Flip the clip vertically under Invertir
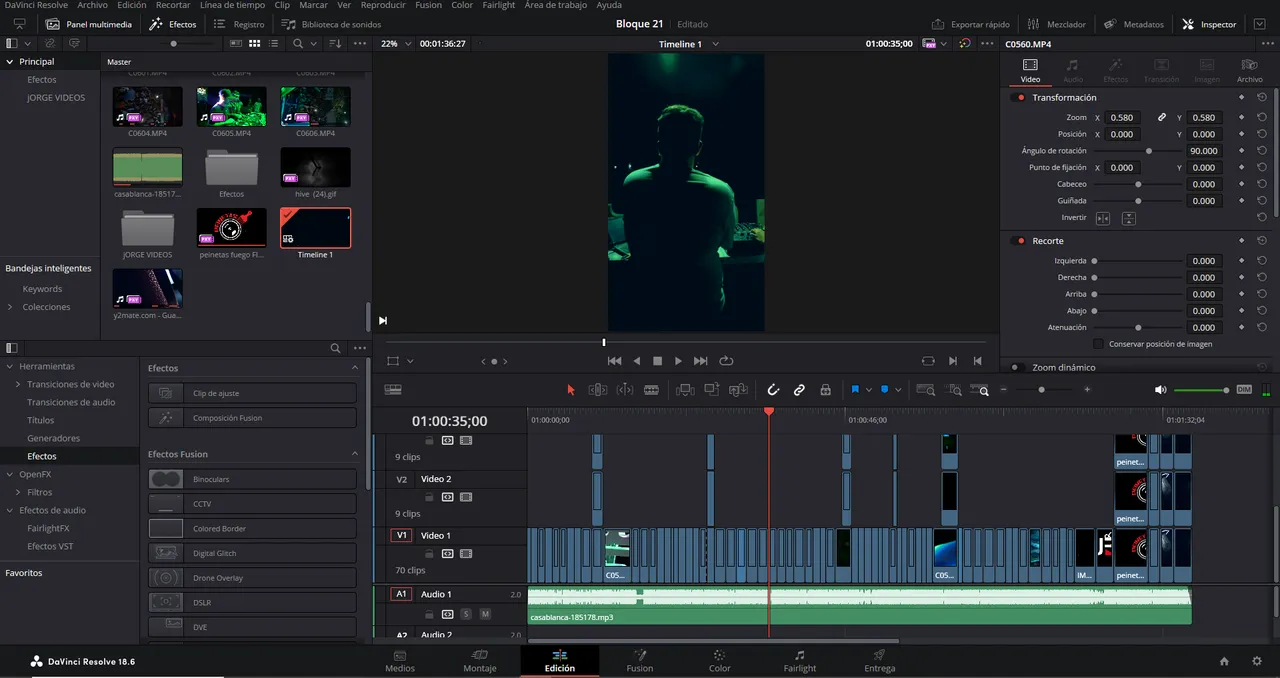Image resolution: width=1280 pixels, height=678 pixels. tap(1128, 218)
